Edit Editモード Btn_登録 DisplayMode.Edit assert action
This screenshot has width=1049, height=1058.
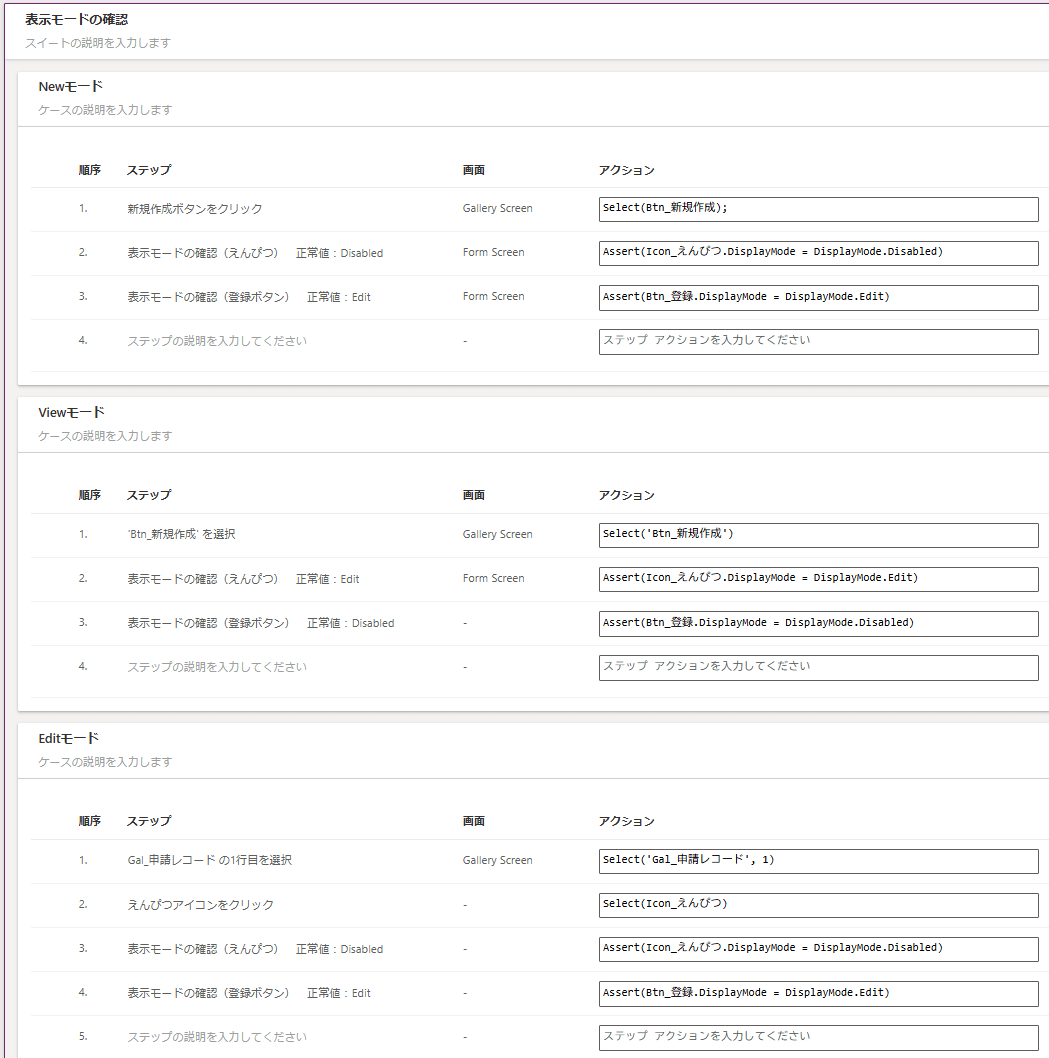[818, 993]
